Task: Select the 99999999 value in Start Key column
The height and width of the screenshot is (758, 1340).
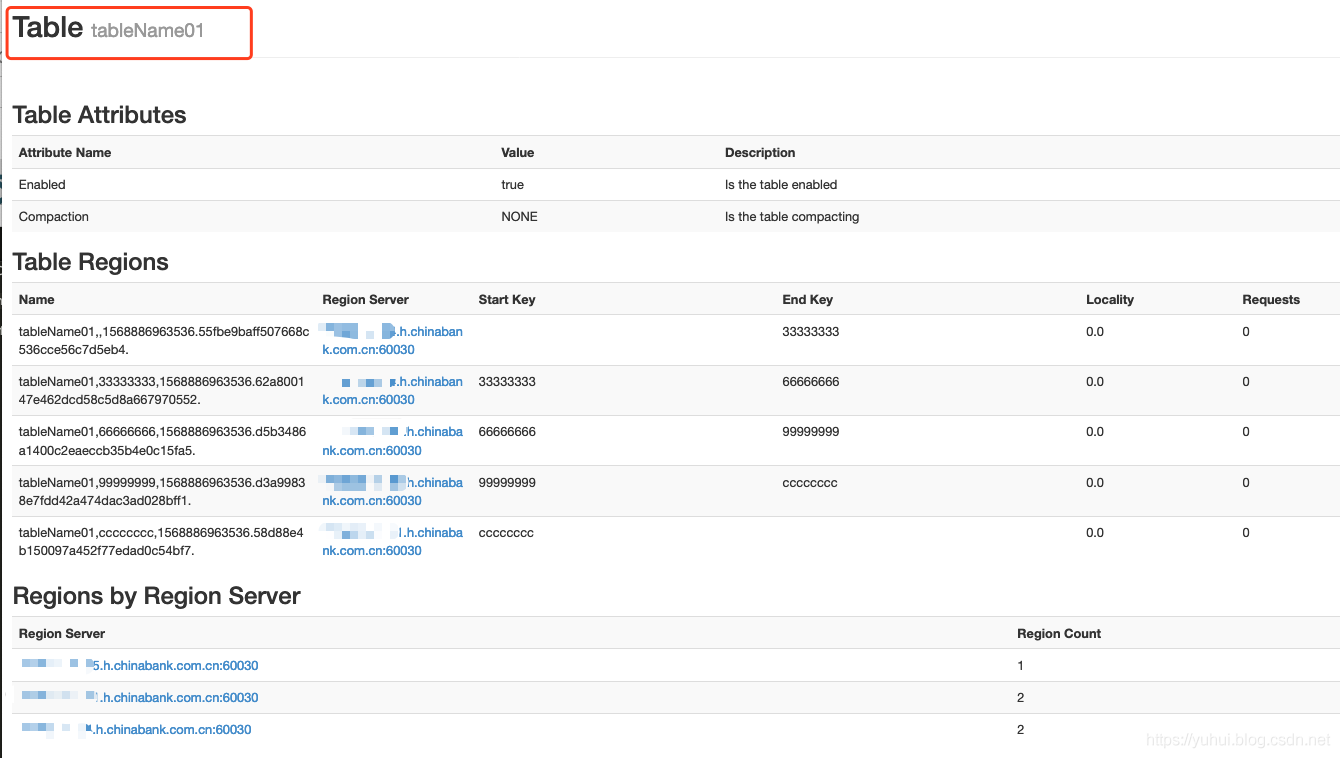Action: pyautogui.click(x=507, y=483)
